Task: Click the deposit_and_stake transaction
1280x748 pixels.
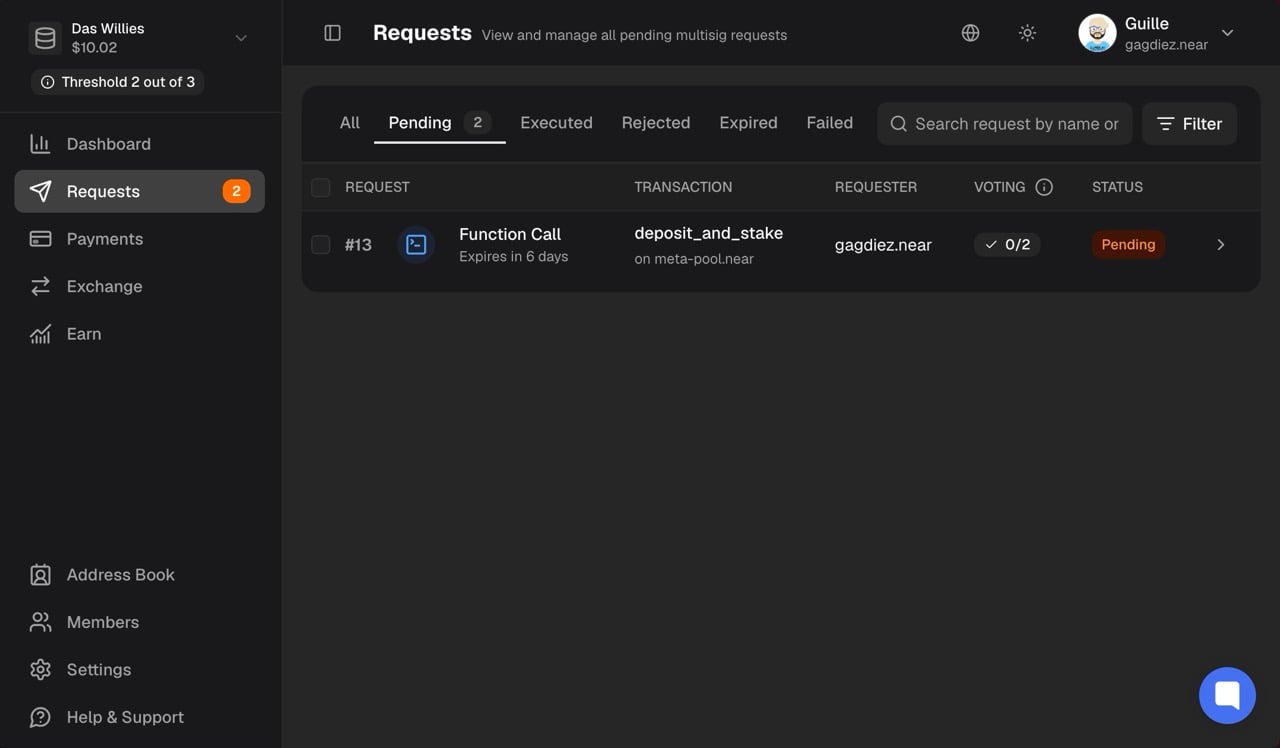Action: click(709, 233)
